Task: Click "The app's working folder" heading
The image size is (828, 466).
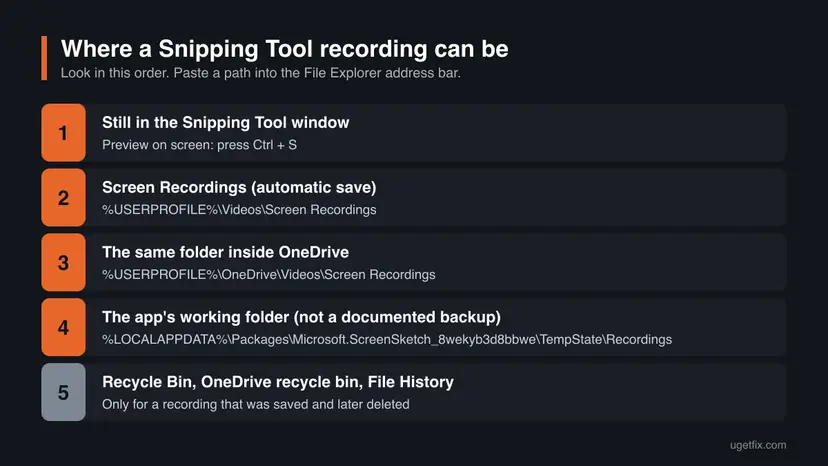Action: tap(301, 317)
